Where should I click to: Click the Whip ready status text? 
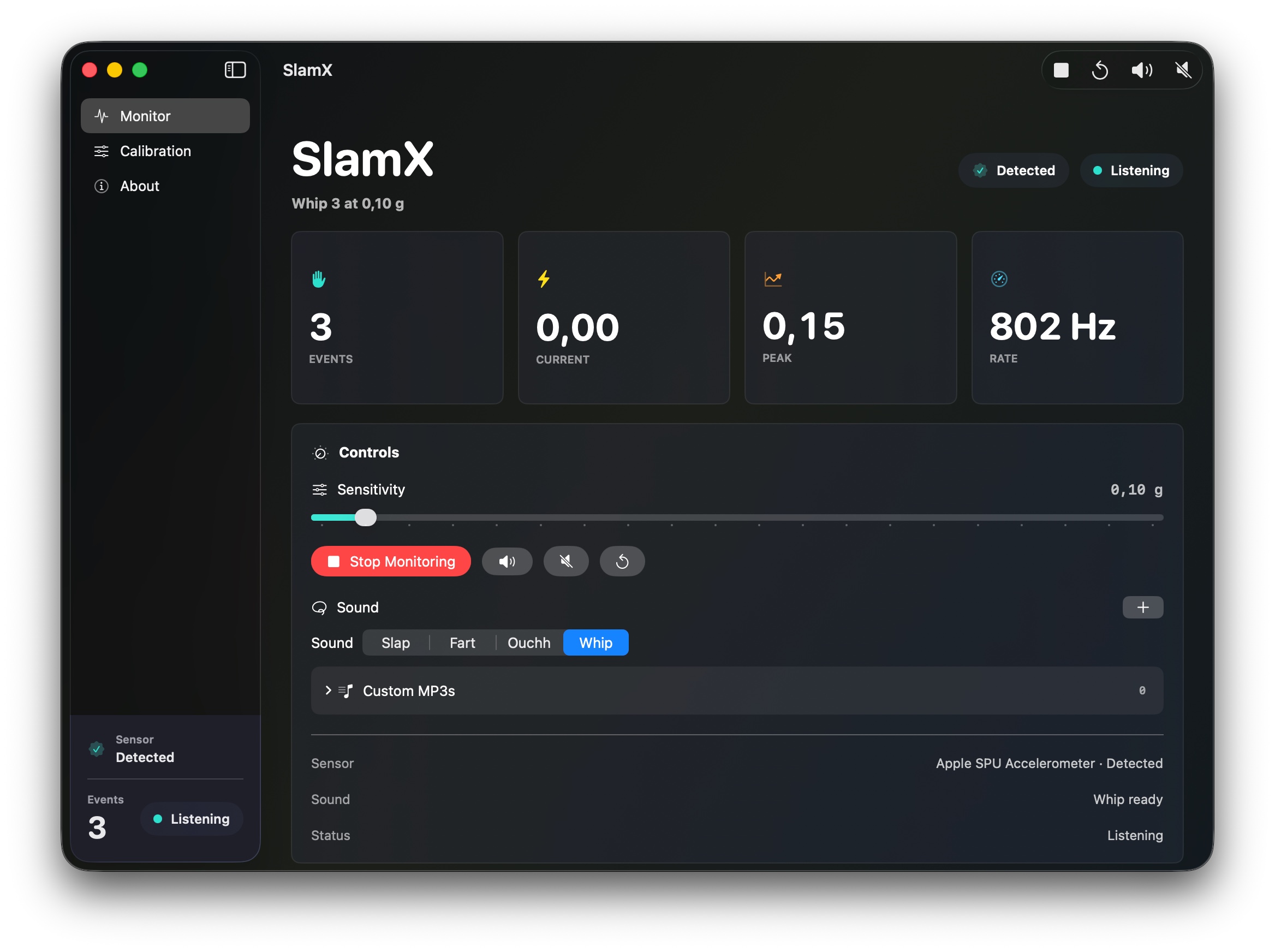[x=1128, y=799]
